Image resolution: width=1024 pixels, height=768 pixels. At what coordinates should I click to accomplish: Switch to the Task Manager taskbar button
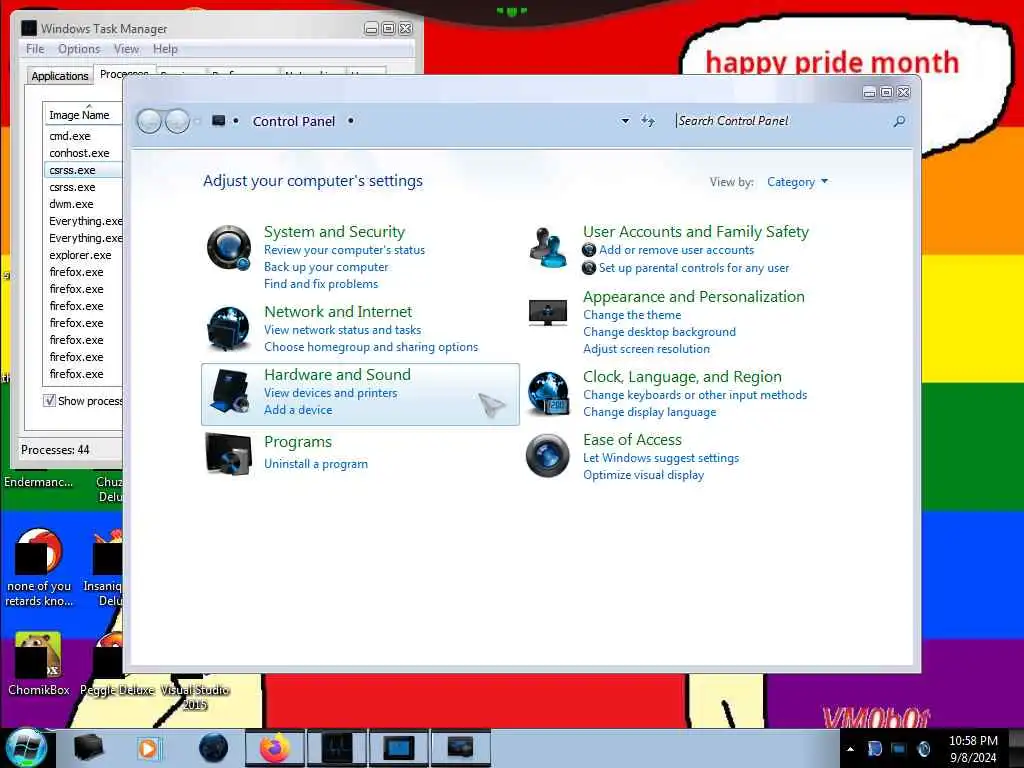tap(337, 748)
